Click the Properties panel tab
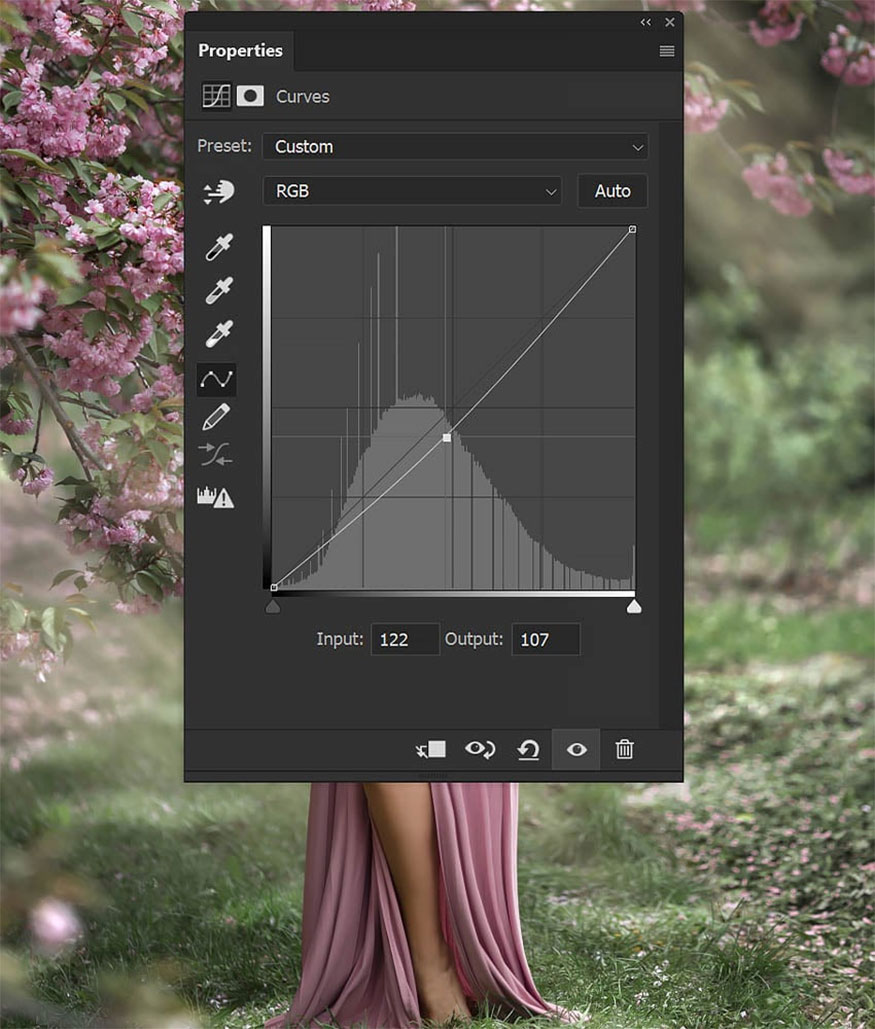875x1029 pixels. (240, 51)
